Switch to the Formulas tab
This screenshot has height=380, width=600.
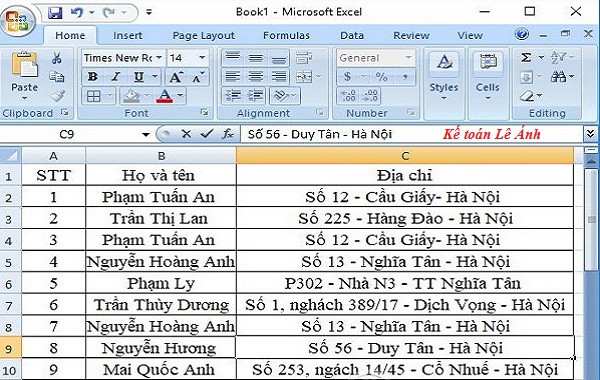286,36
